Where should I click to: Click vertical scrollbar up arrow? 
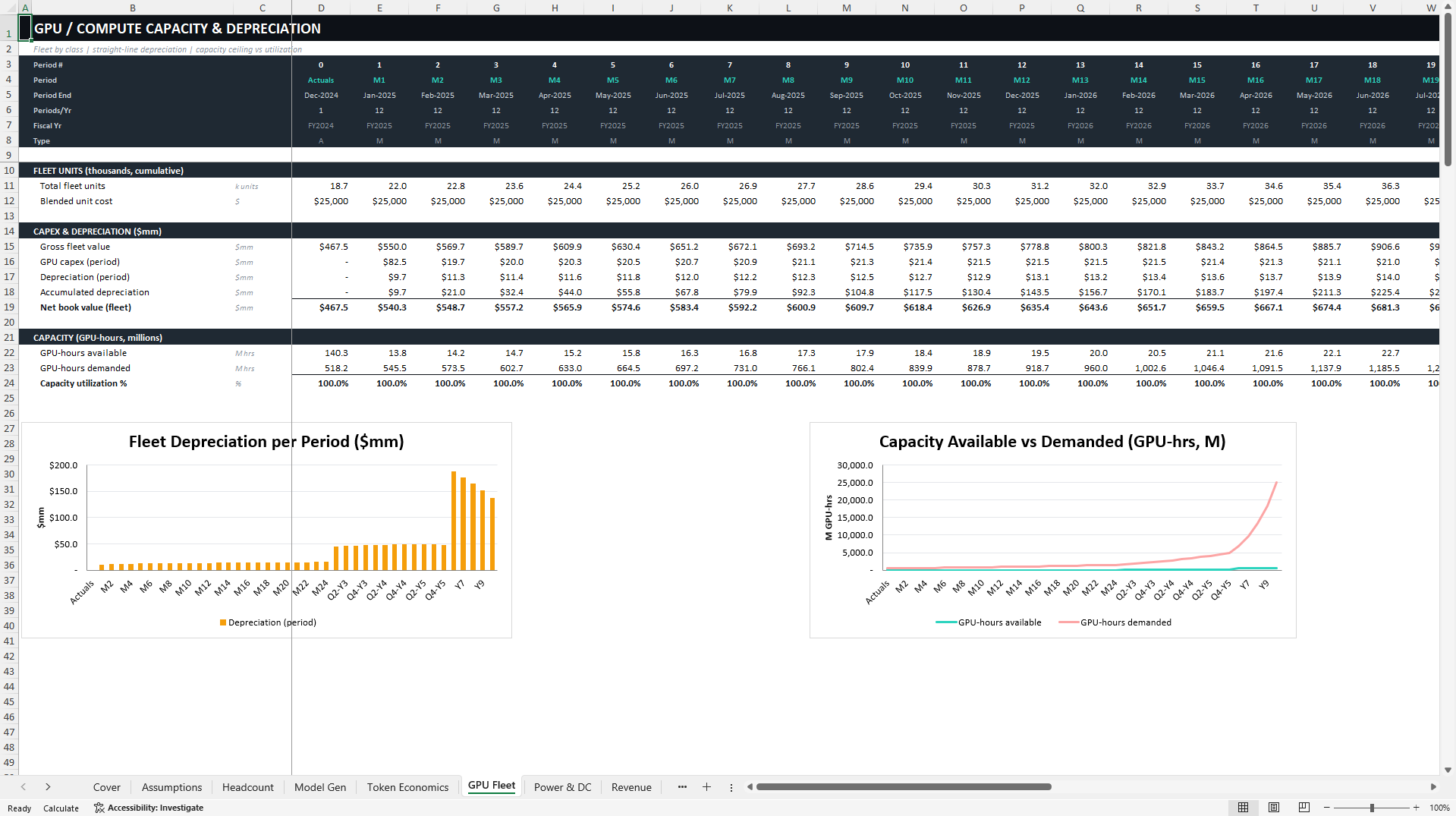tap(1448, 7)
